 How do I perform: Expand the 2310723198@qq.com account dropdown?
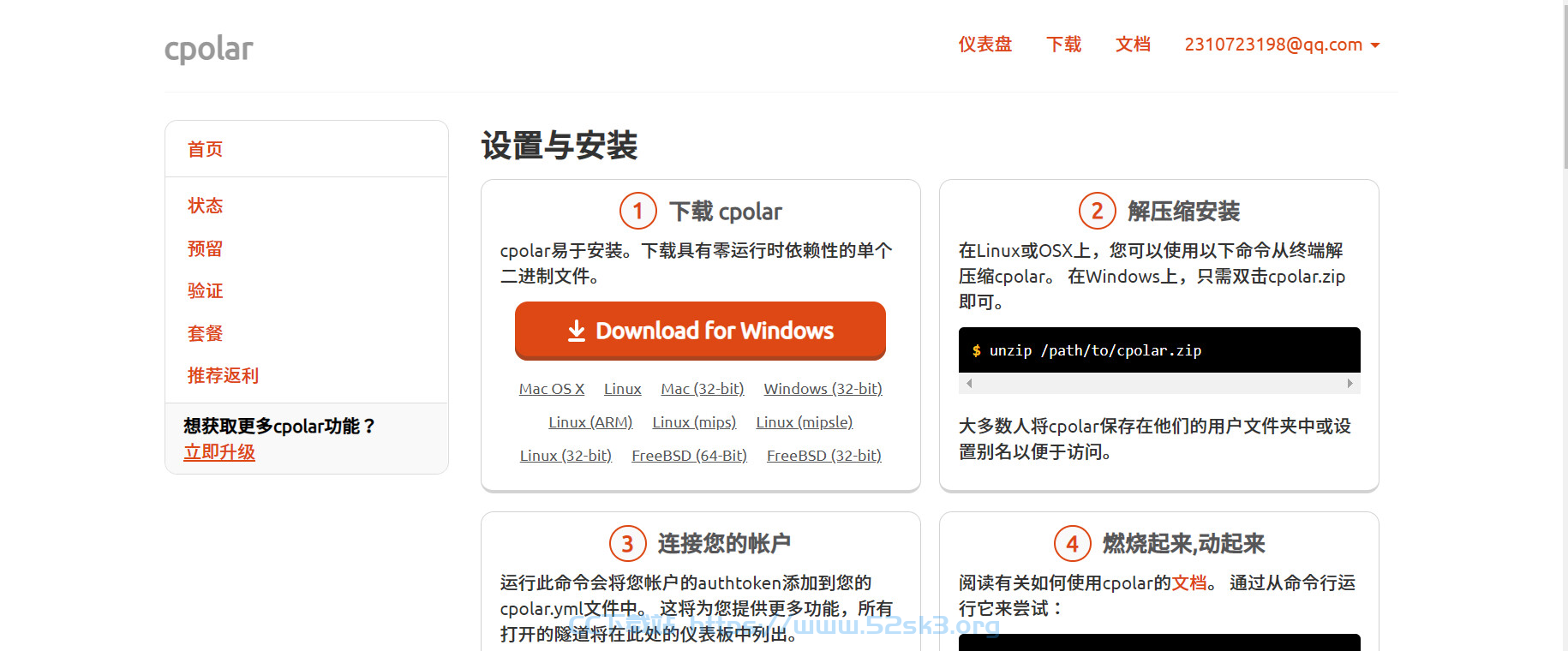[x=1282, y=45]
